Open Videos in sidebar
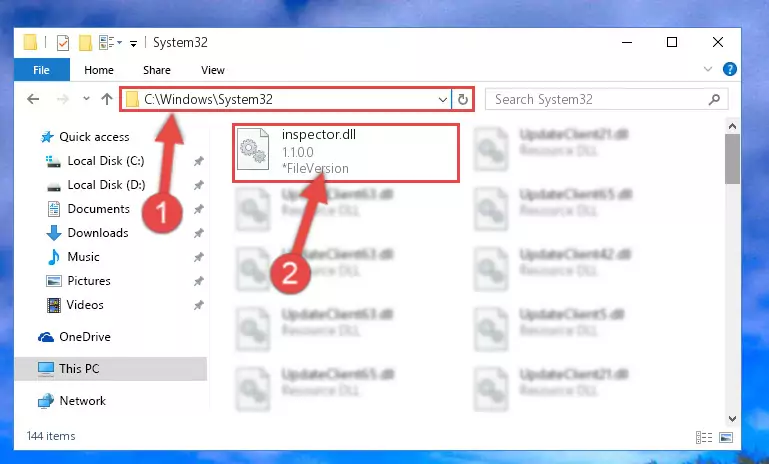Viewport: 769px width, 464px height. (x=75, y=305)
